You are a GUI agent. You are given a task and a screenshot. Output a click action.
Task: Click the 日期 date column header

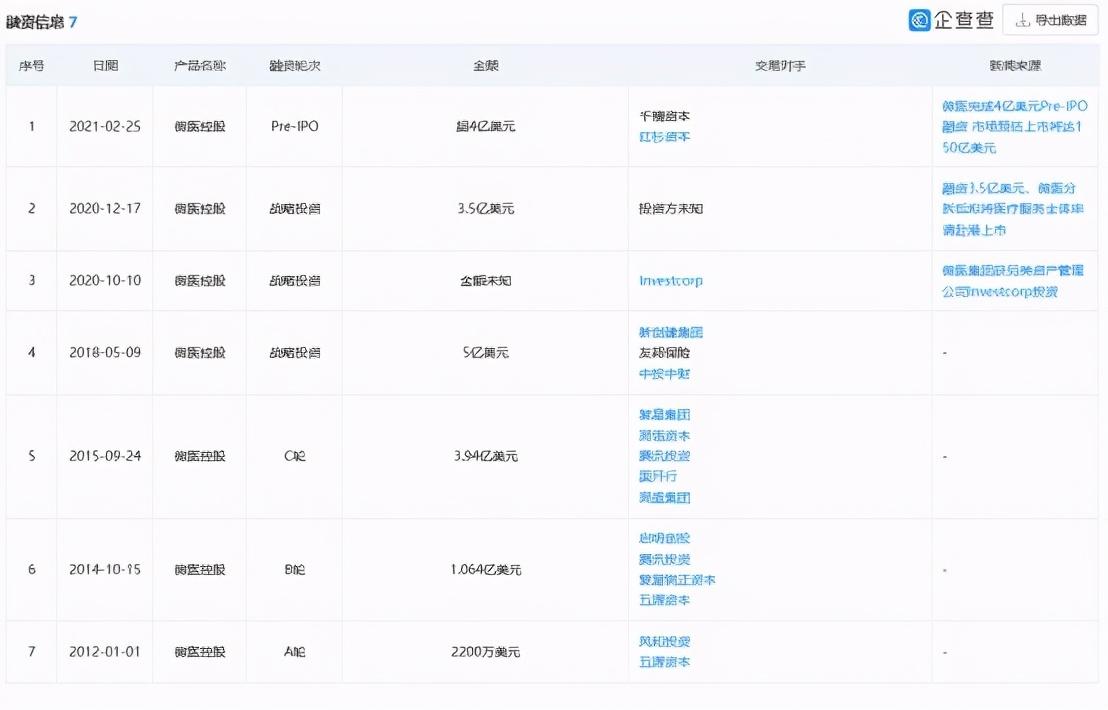pos(105,66)
